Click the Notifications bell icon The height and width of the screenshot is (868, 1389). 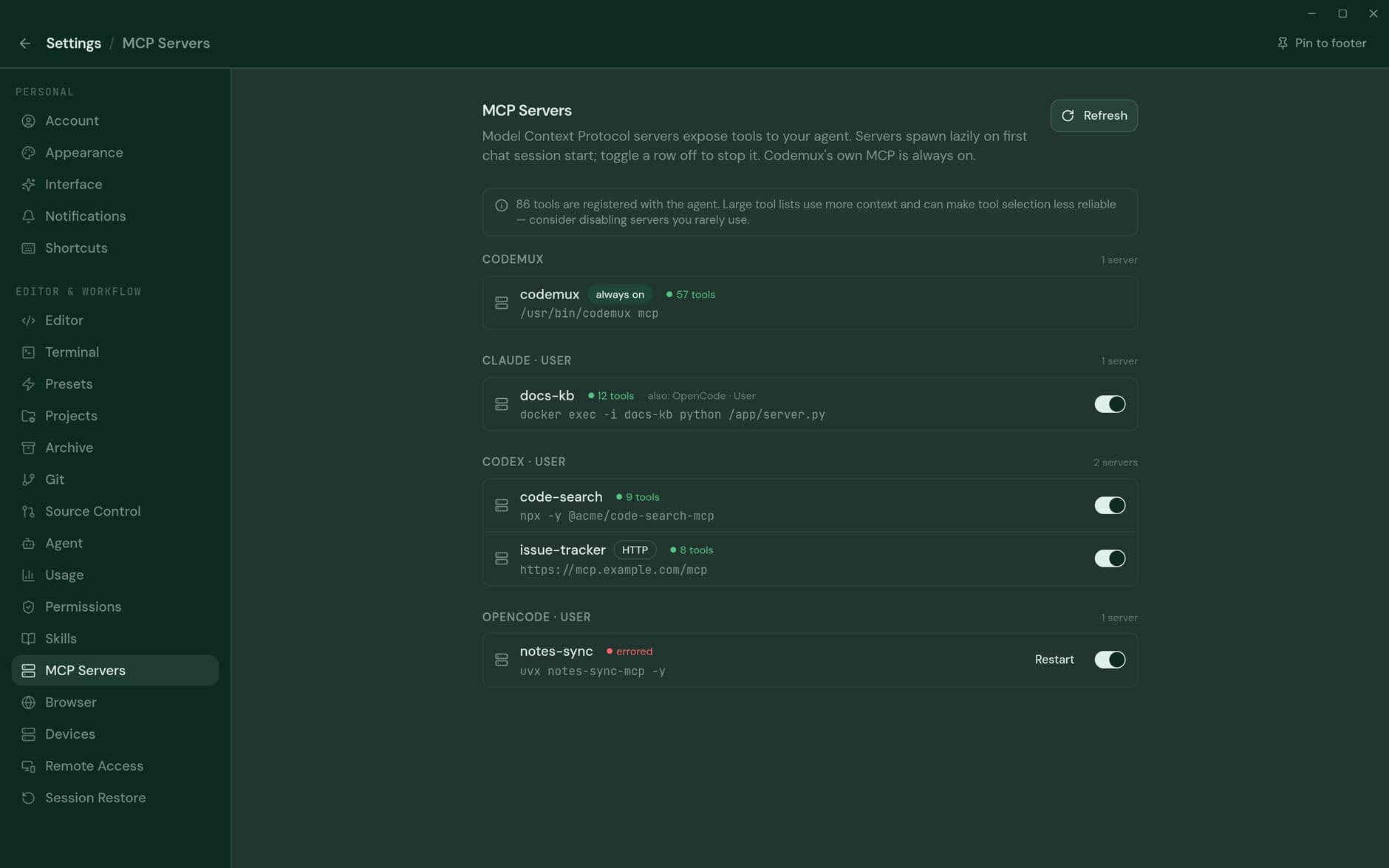point(28,216)
